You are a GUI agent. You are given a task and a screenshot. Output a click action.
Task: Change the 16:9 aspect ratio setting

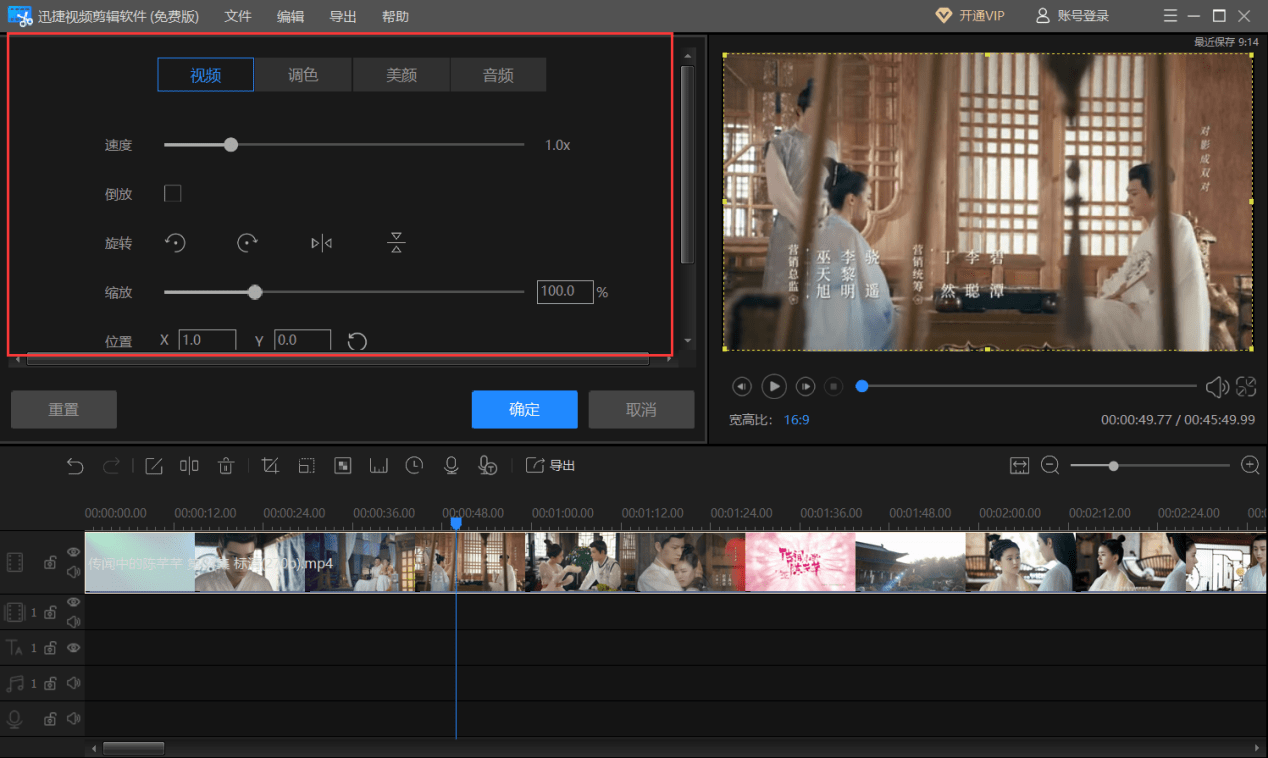(797, 420)
